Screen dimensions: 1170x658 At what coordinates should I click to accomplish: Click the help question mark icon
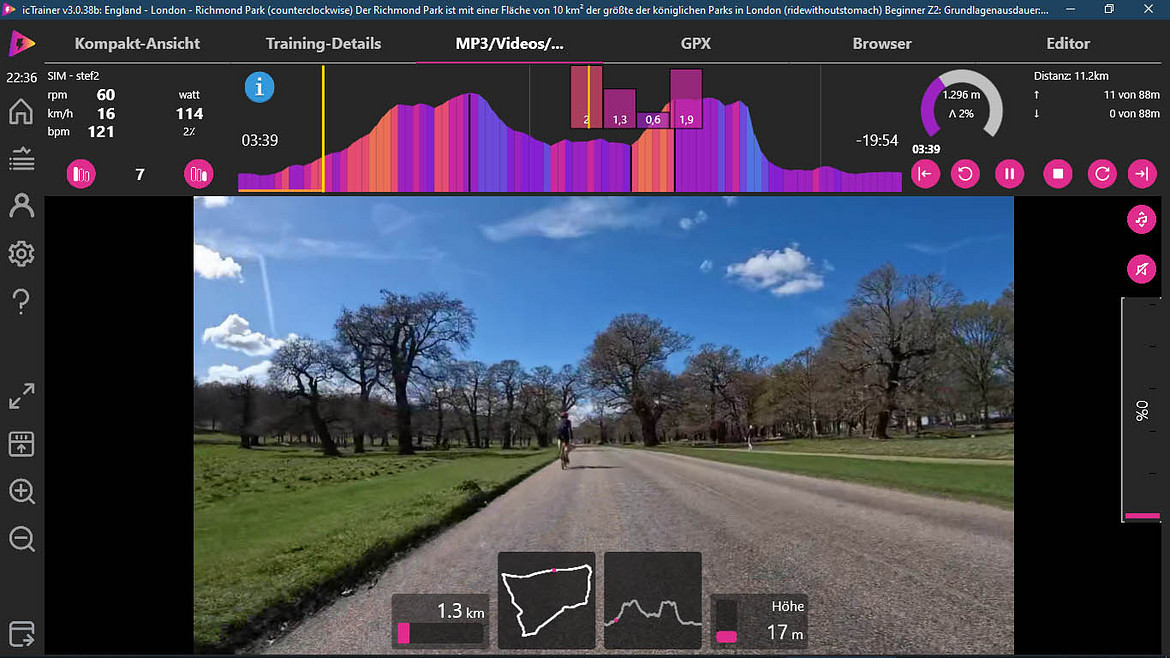(21, 302)
